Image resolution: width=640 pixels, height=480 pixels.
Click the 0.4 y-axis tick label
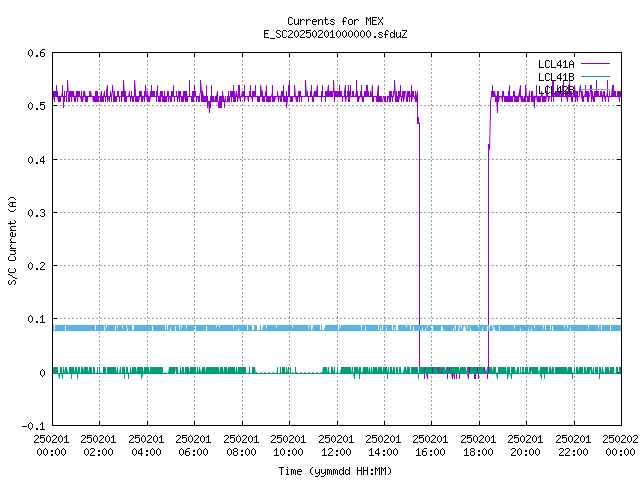(x=37, y=160)
